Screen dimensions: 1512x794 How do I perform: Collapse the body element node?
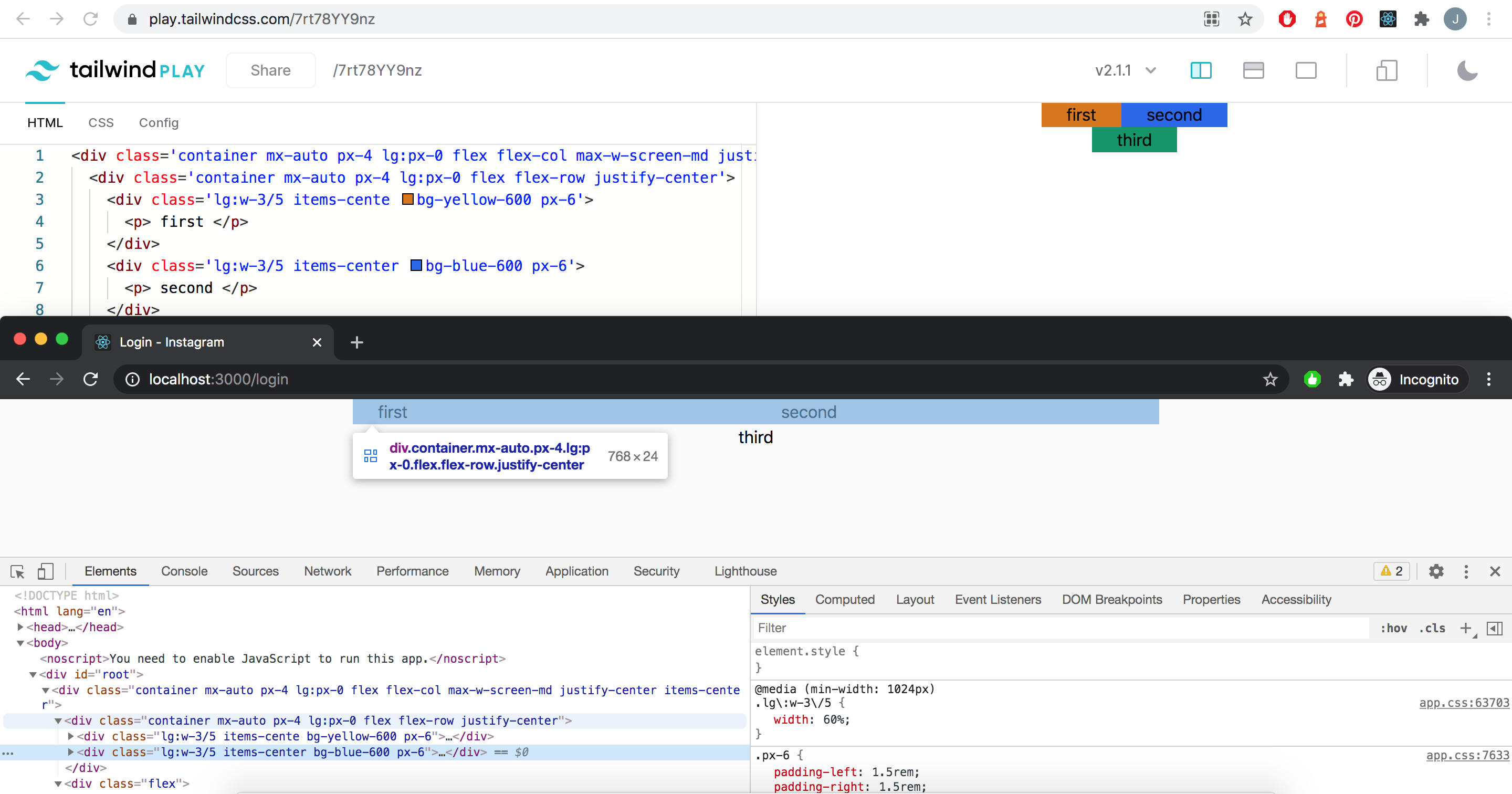click(20, 642)
